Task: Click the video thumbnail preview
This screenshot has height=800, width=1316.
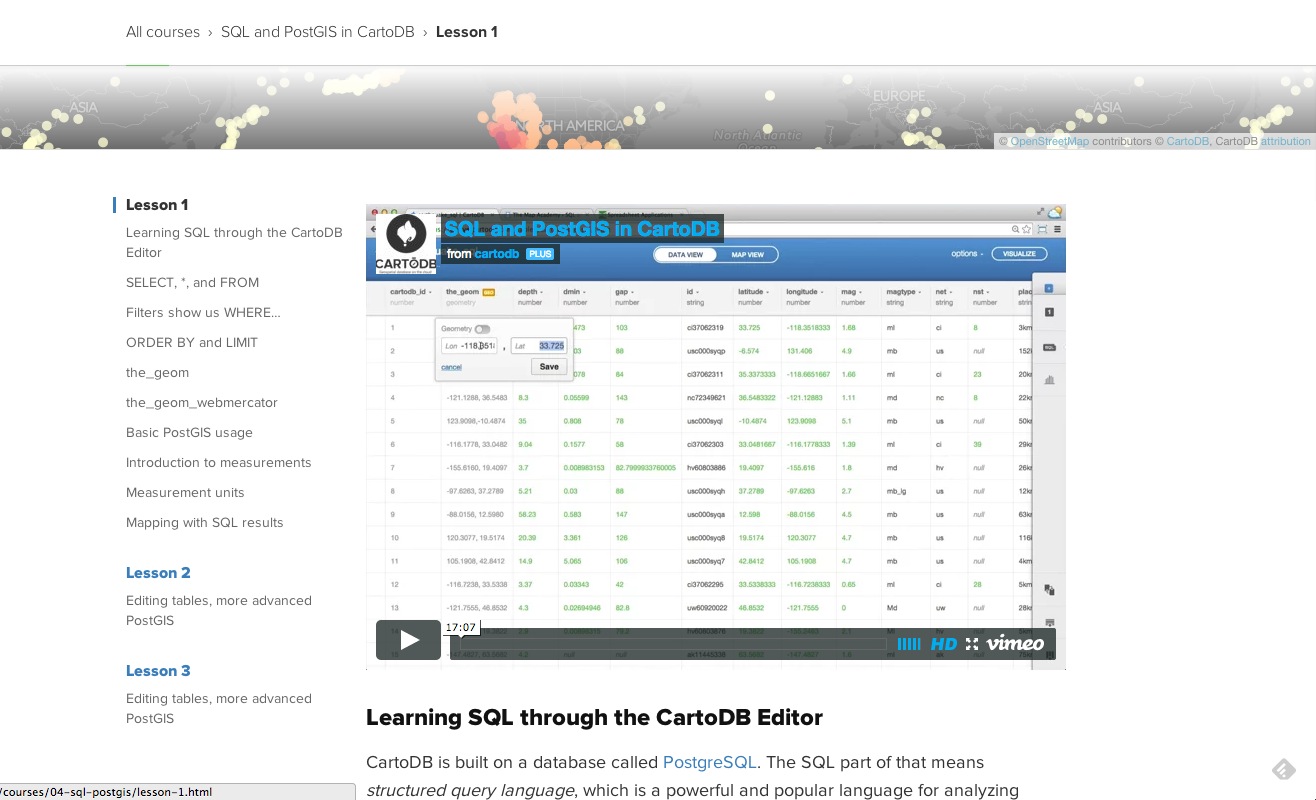Action: [x=716, y=437]
